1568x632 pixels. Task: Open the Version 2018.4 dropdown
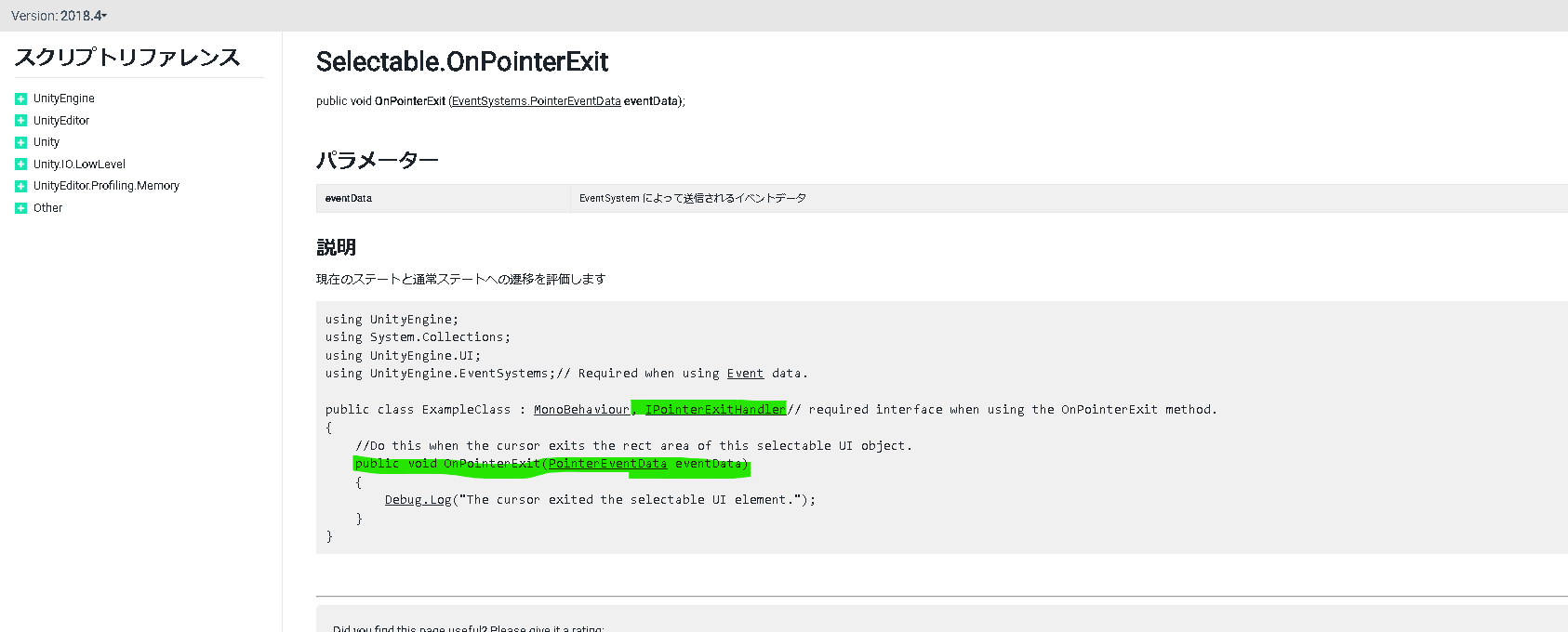[59, 16]
